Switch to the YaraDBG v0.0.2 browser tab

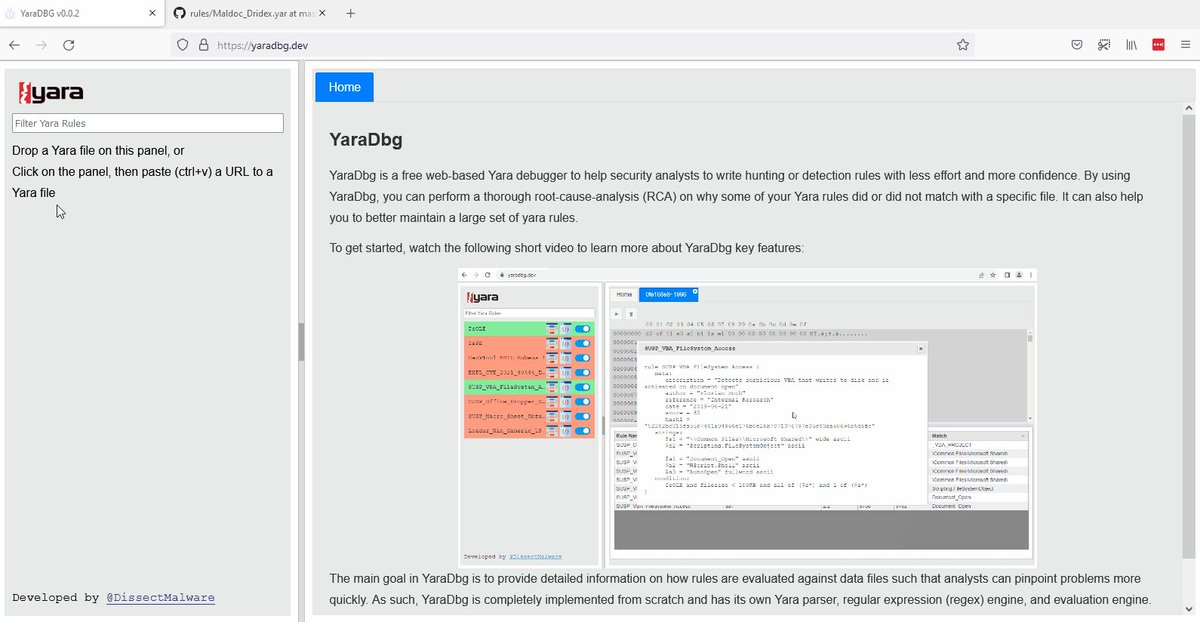click(x=82, y=14)
